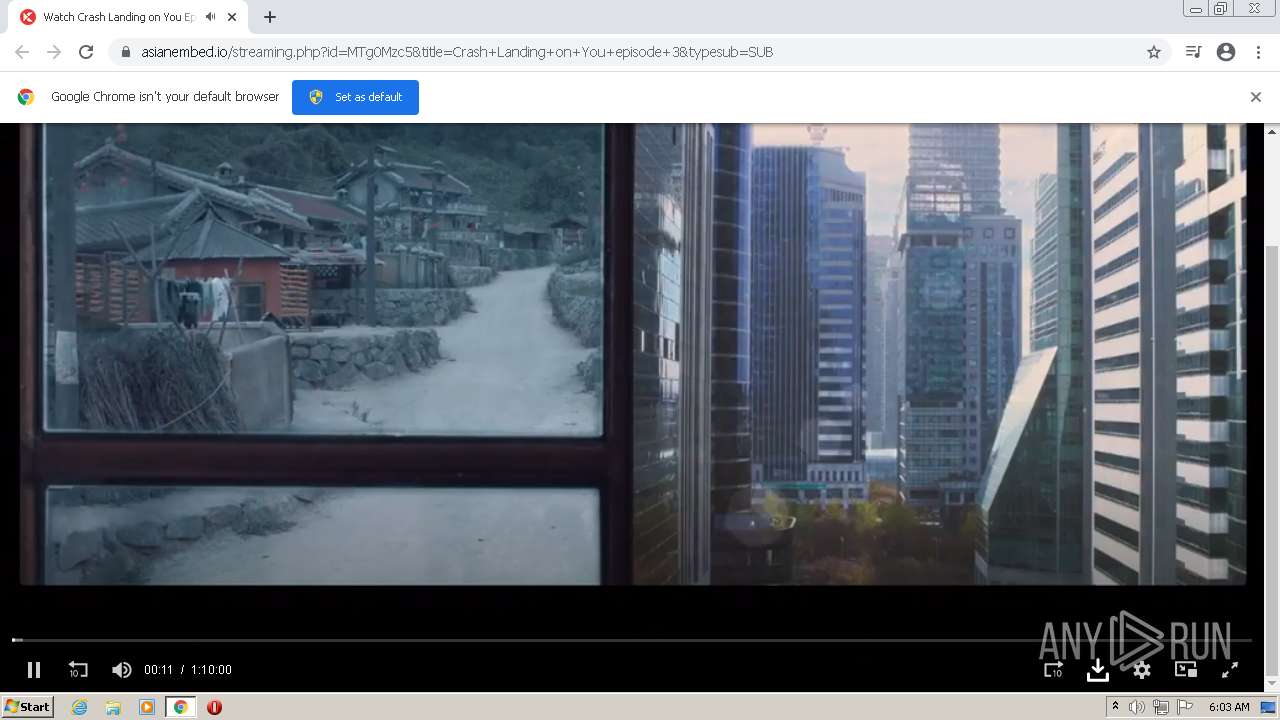This screenshot has height=720, width=1280.
Task: Go back to the previous page
Action: coord(22,52)
